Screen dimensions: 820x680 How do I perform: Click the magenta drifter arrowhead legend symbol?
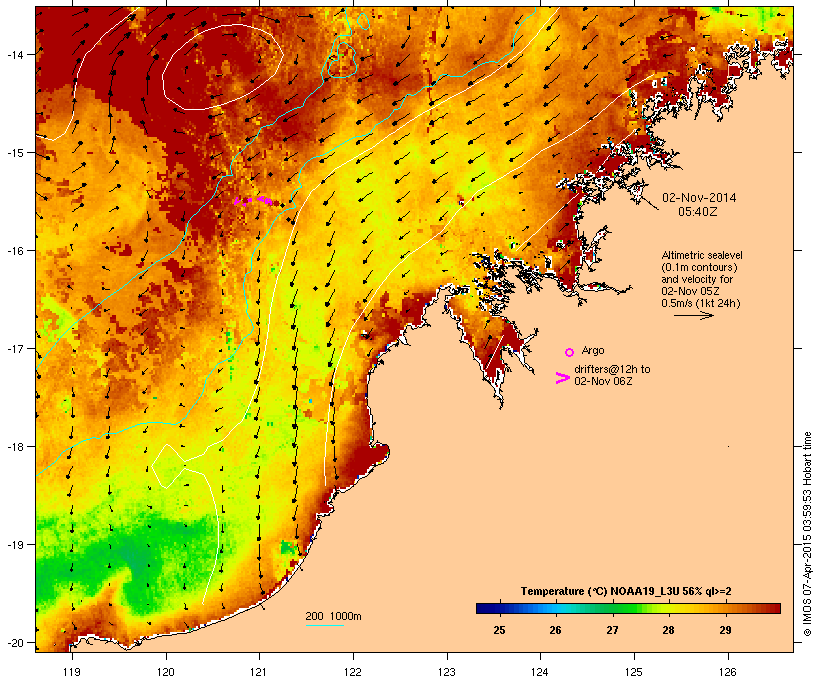562,378
